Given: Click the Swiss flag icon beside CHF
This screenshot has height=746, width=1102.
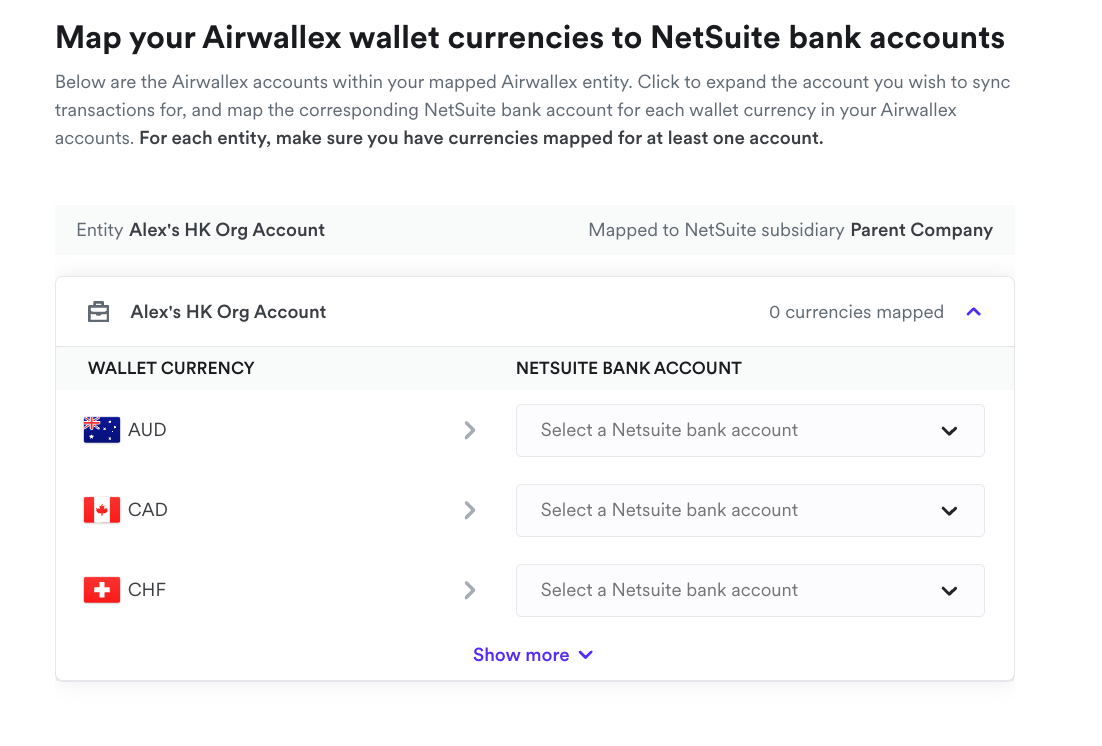Looking at the screenshot, I should (x=100, y=589).
